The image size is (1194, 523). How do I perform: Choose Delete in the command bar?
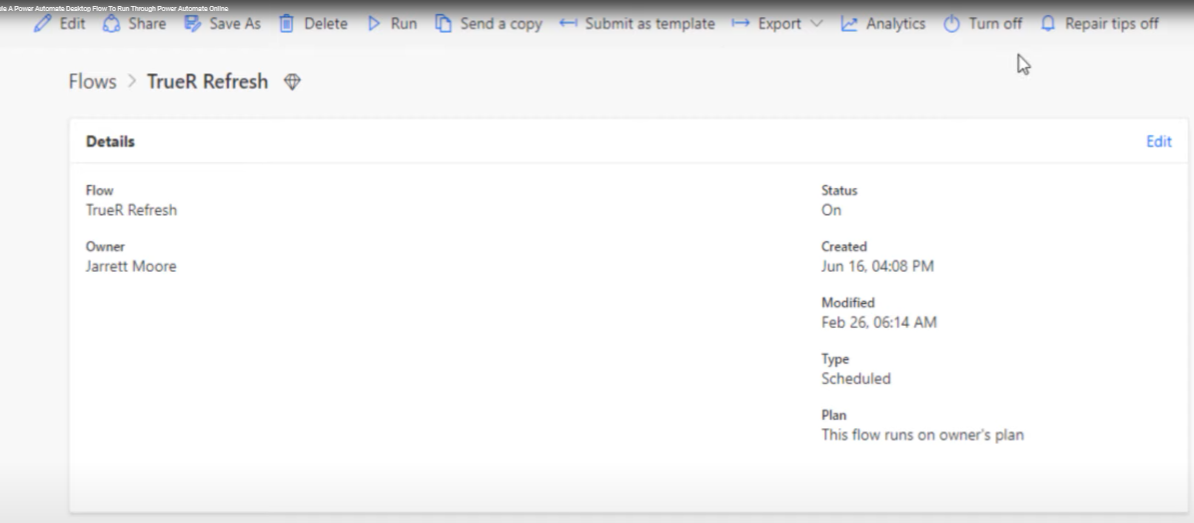[326, 24]
